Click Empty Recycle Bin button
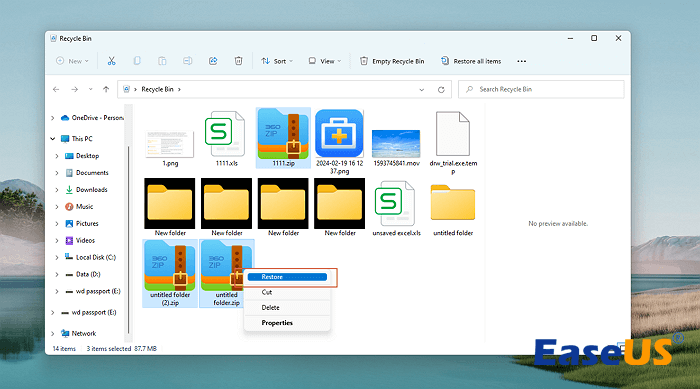This screenshot has height=389, width=700. coord(392,61)
